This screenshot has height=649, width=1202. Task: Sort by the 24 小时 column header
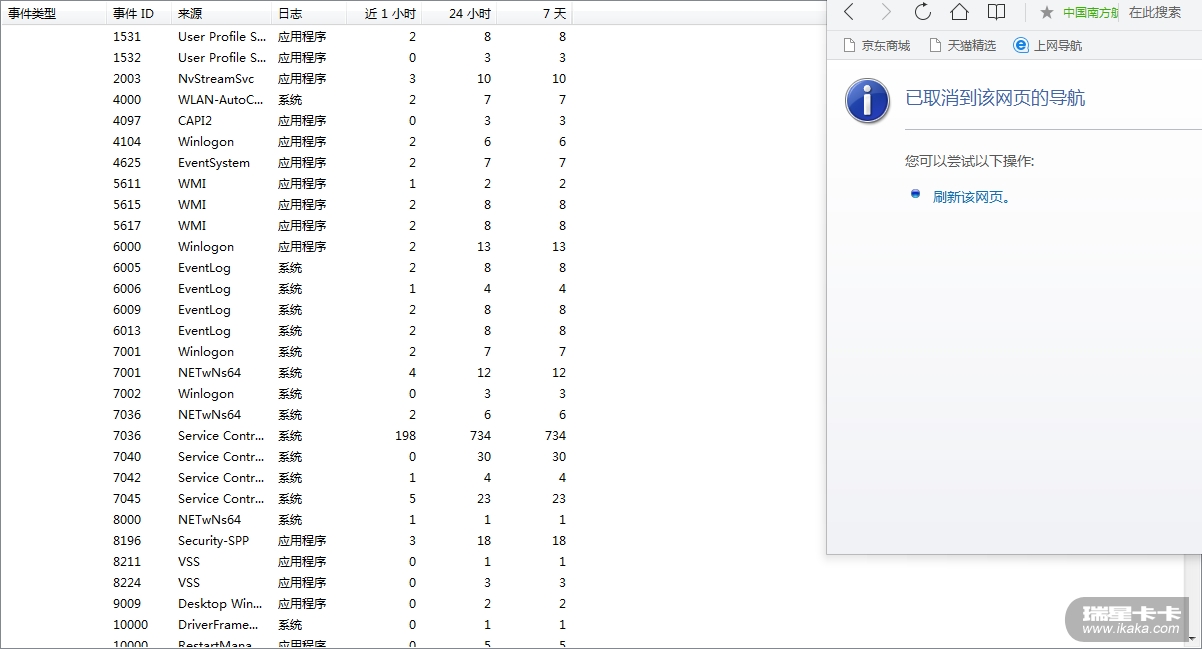click(x=459, y=14)
